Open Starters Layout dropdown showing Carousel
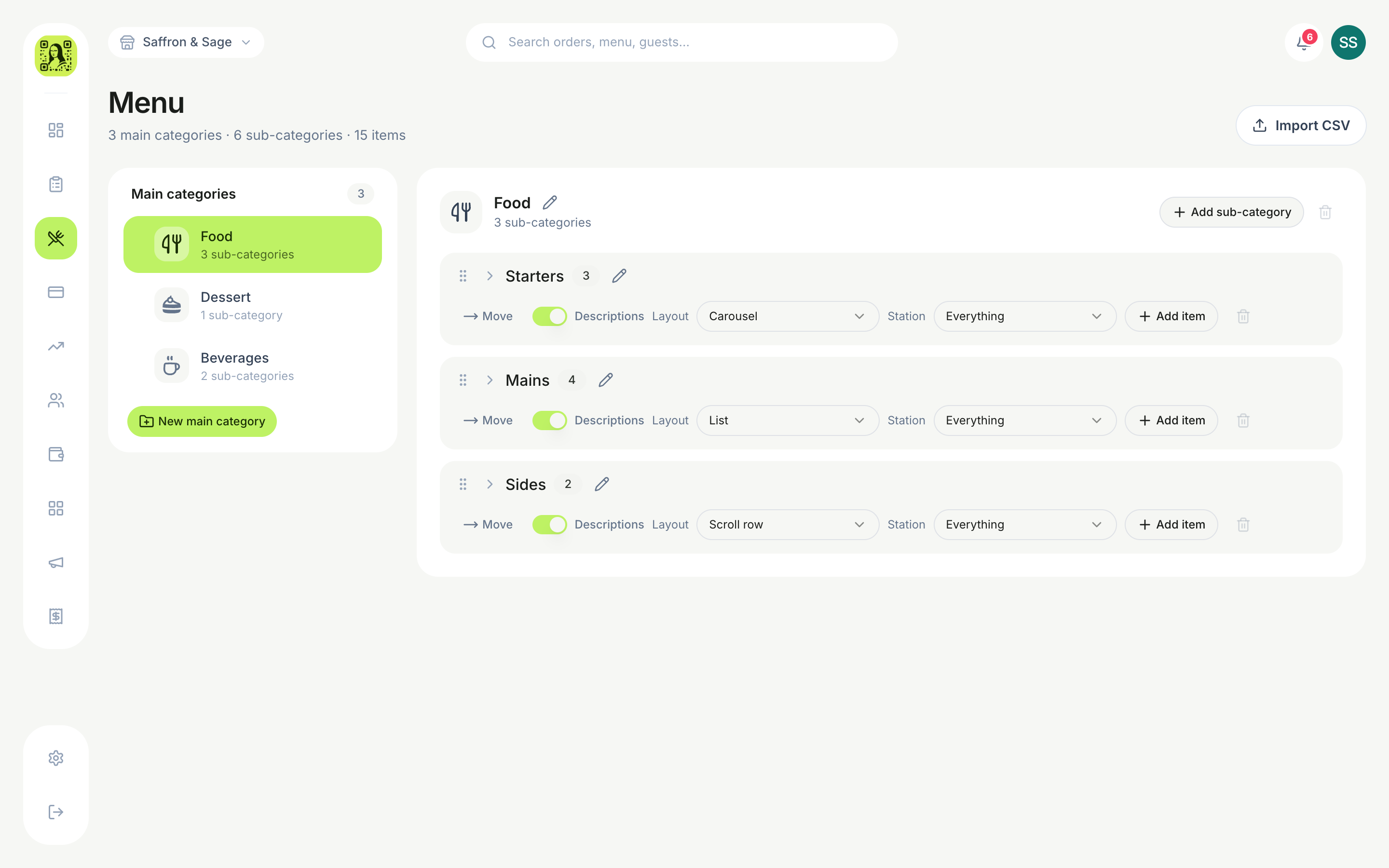The width and height of the screenshot is (1389, 868). click(788, 316)
